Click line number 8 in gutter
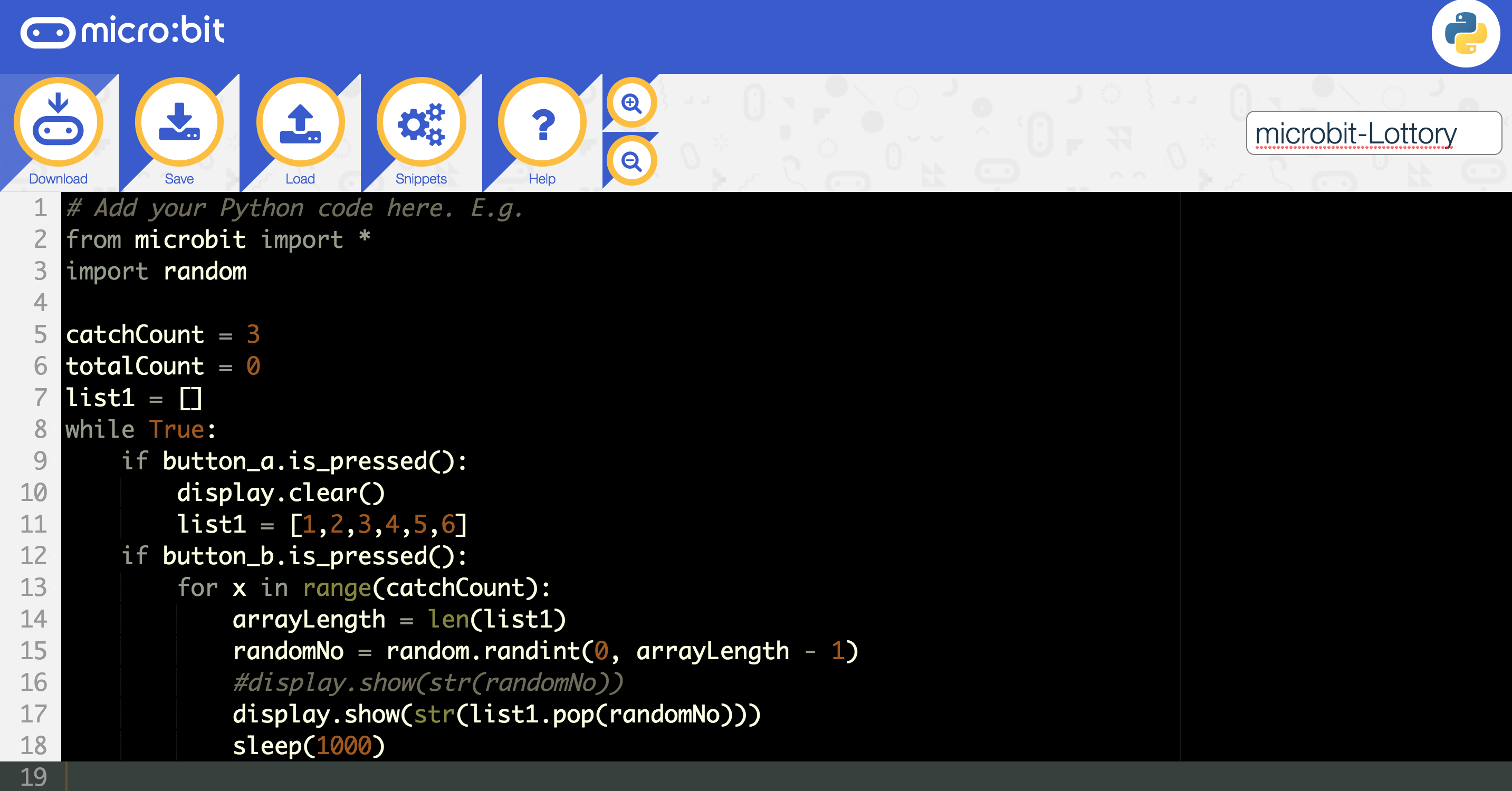This screenshot has width=1512, height=791. coord(40,429)
